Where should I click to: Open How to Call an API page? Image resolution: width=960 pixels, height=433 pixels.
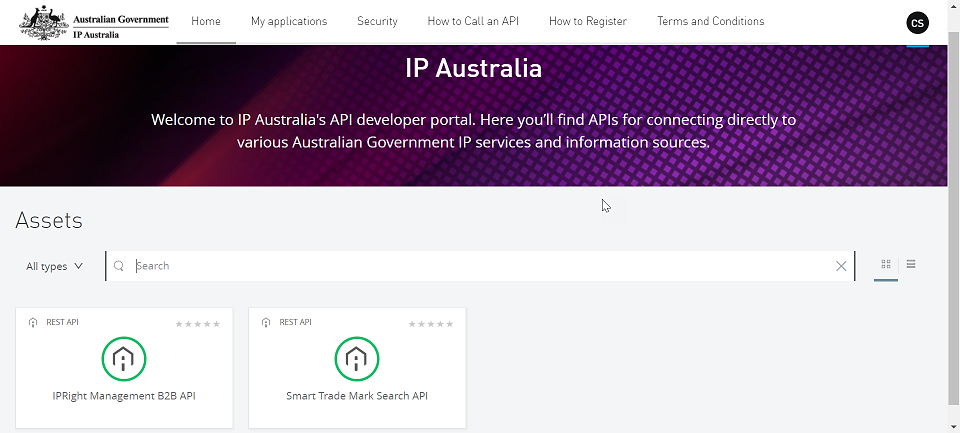tap(473, 21)
